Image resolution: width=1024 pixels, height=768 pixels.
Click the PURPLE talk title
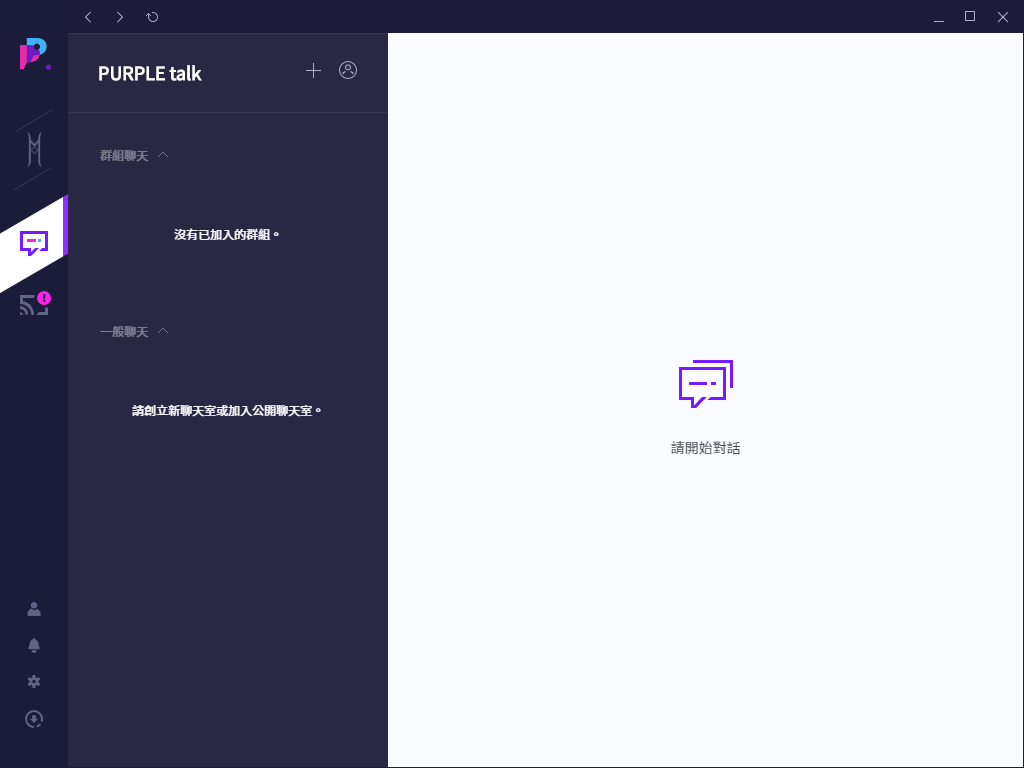149,73
